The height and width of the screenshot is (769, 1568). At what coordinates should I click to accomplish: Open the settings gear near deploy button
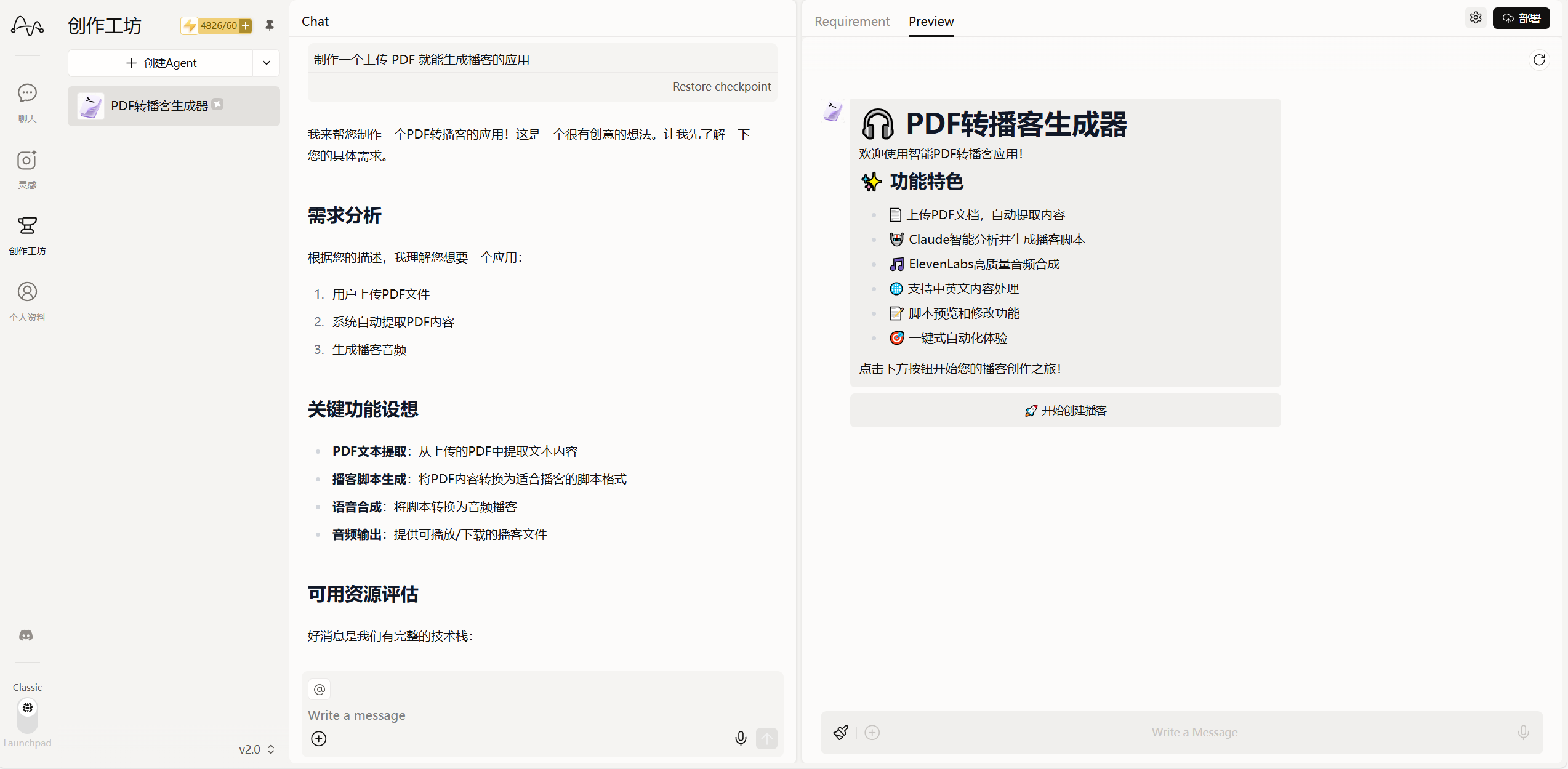(x=1476, y=18)
